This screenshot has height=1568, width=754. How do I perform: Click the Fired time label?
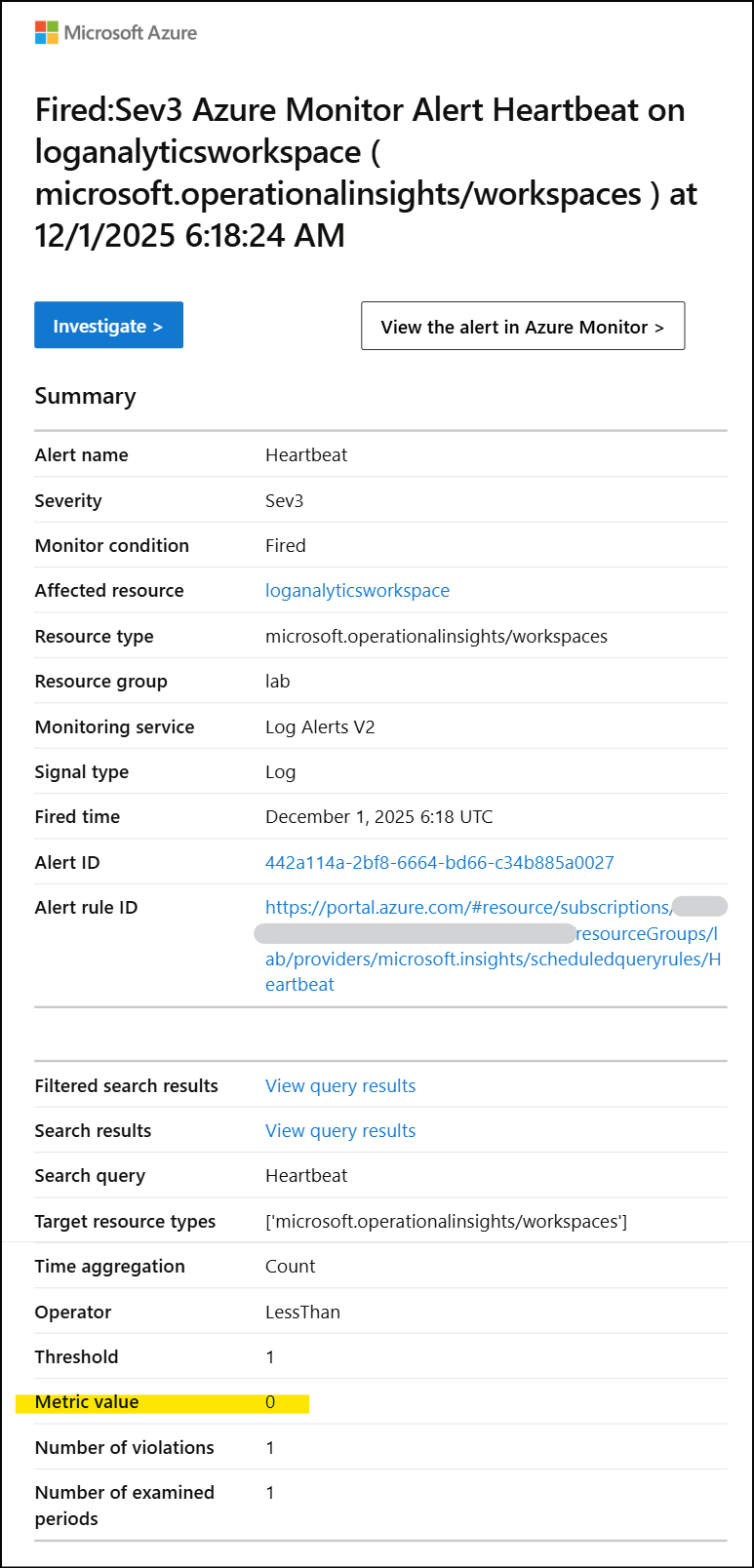(77, 817)
